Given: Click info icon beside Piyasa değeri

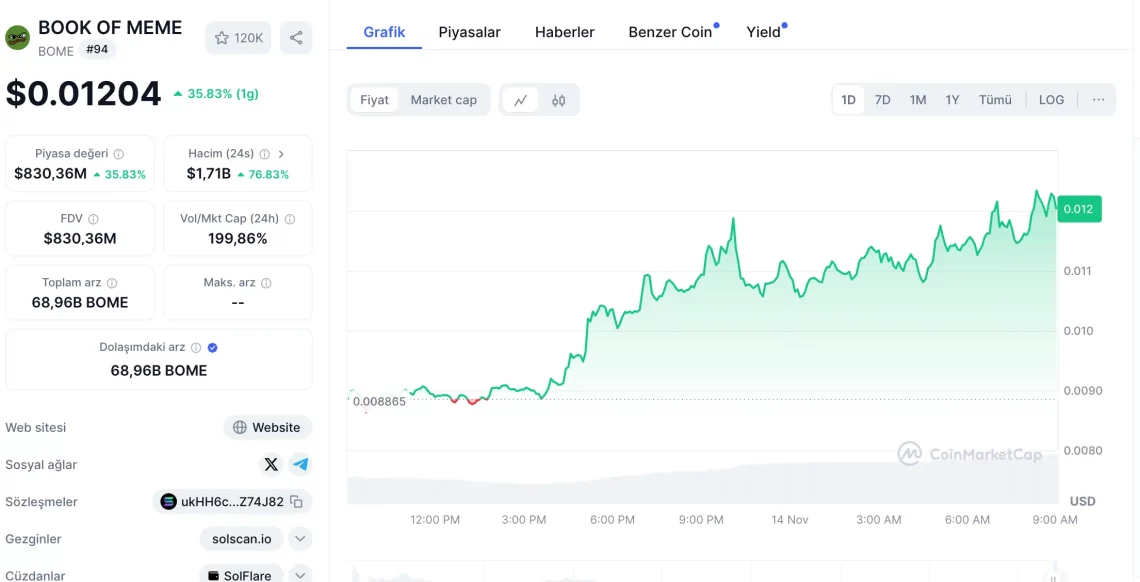Looking at the screenshot, I should coord(119,154).
